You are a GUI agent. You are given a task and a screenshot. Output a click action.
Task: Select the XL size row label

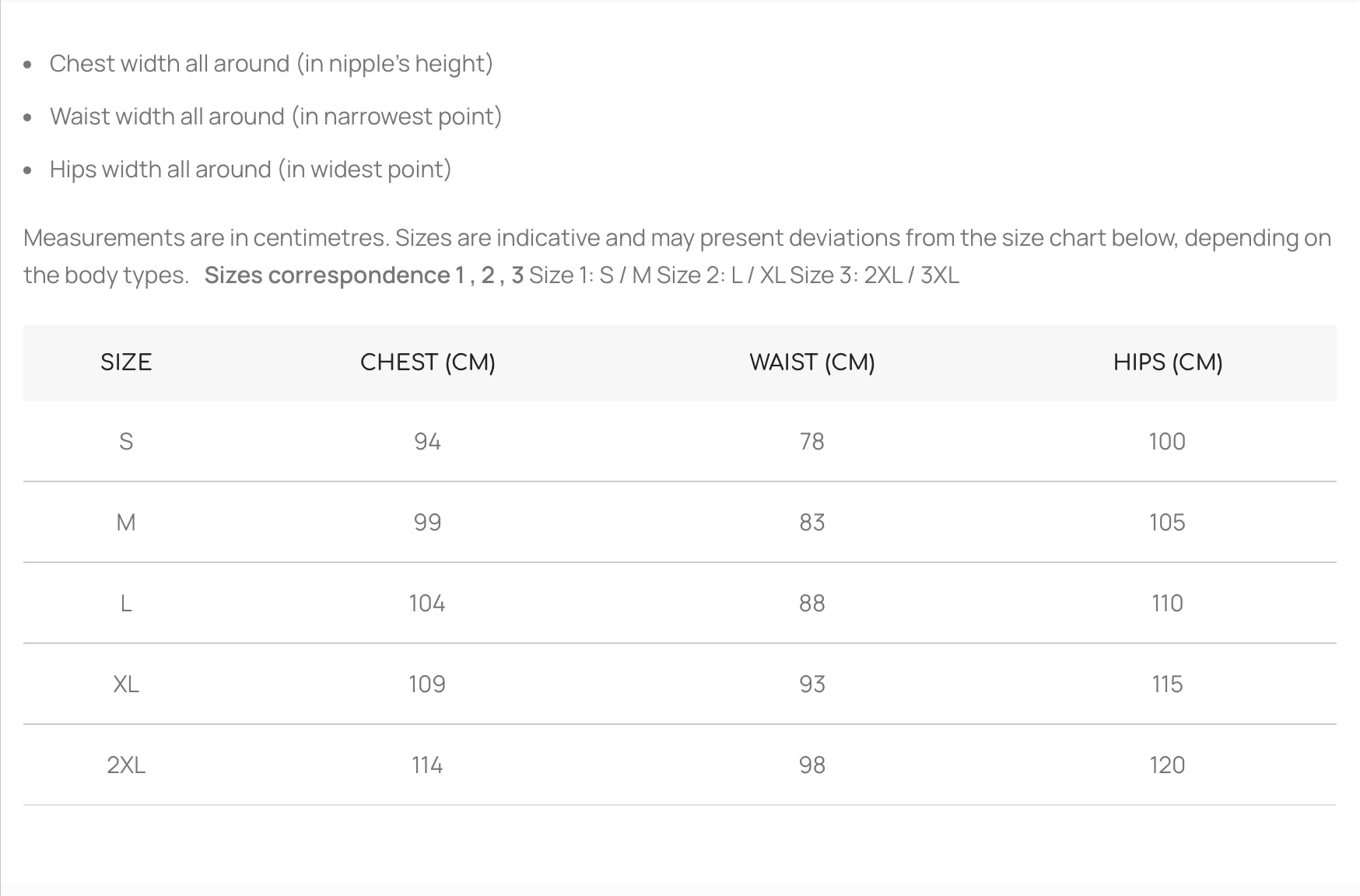click(x=126, y=684)
